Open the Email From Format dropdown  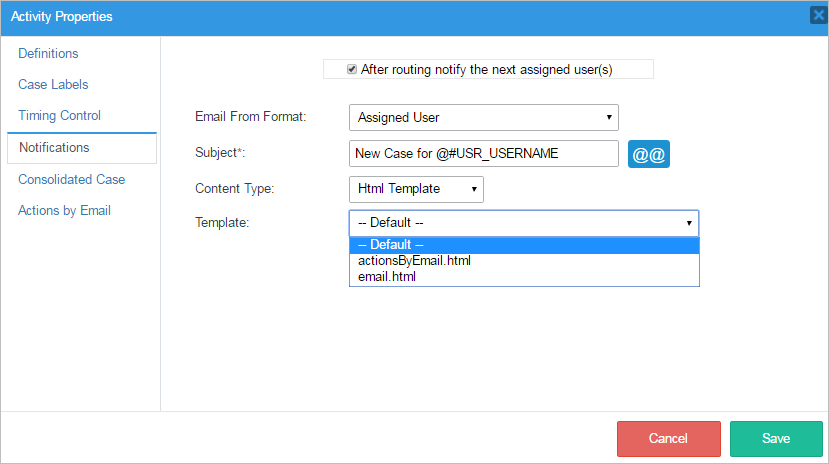(484, 118)
